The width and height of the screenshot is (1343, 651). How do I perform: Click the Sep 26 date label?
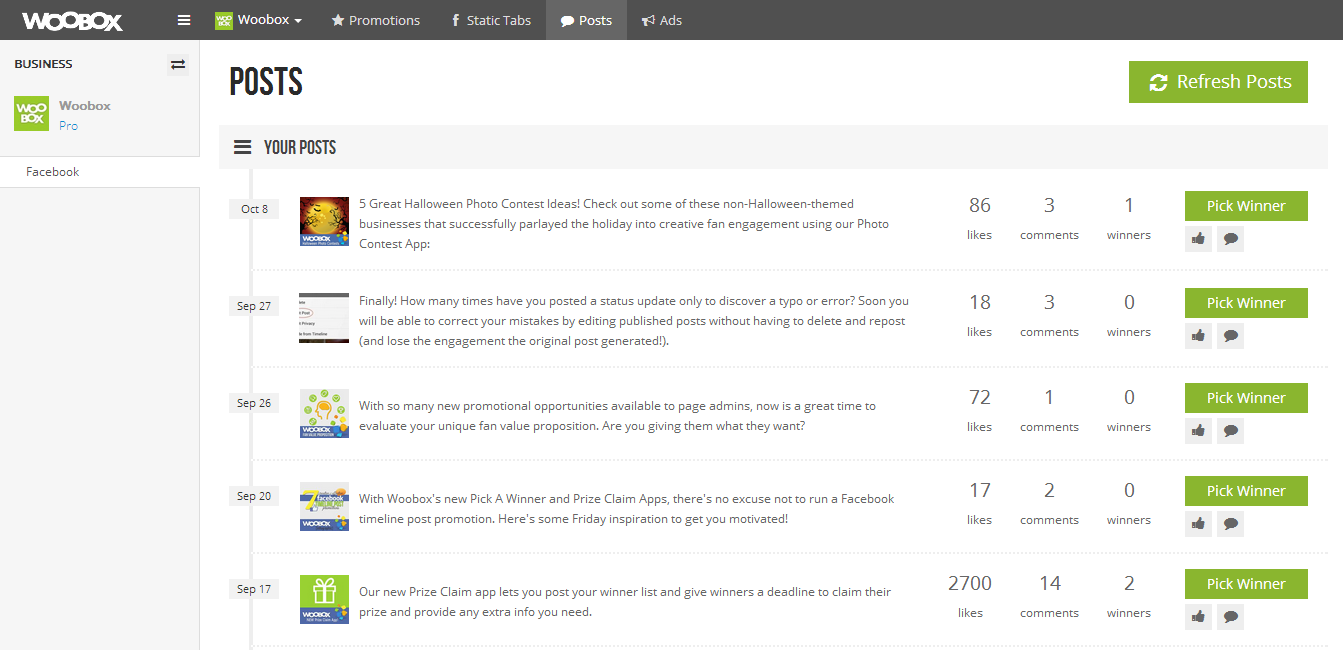click(x=254, y=403)
